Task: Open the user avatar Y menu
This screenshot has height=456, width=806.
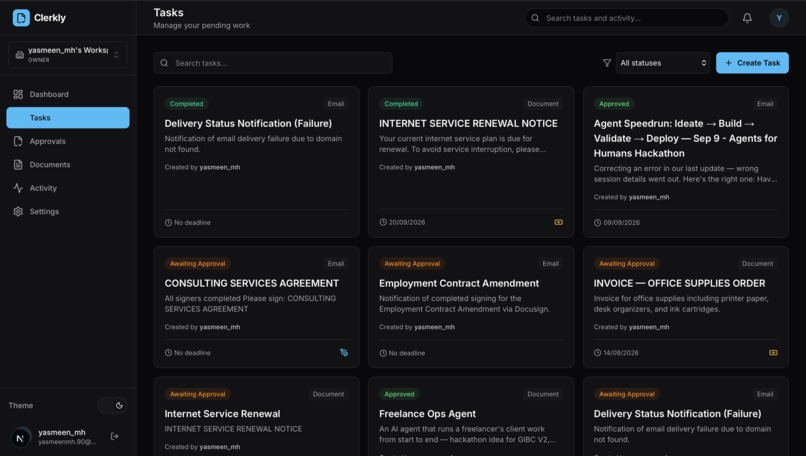Action: (779, 18)
